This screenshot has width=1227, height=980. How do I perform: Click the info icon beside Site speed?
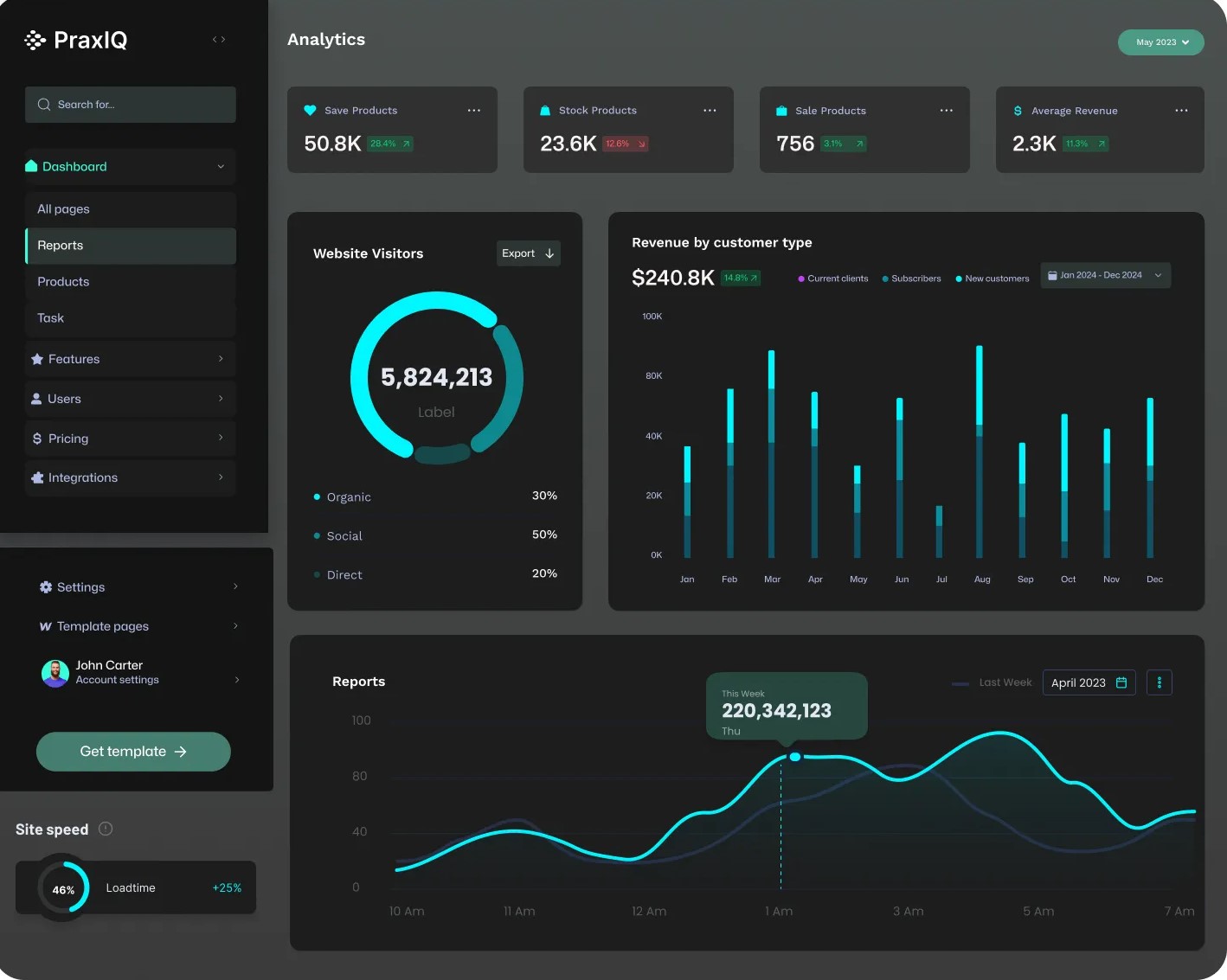click(106, 829)
